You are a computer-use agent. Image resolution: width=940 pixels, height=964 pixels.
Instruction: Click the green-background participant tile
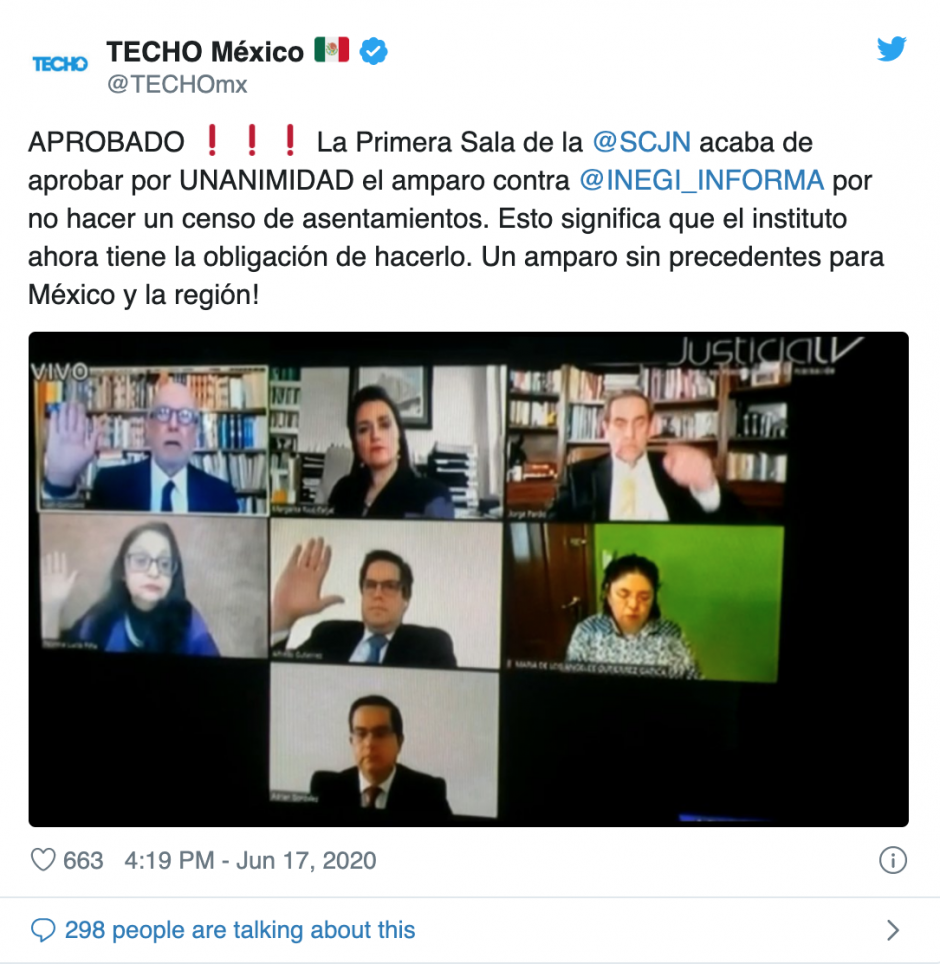coord(645,601)
